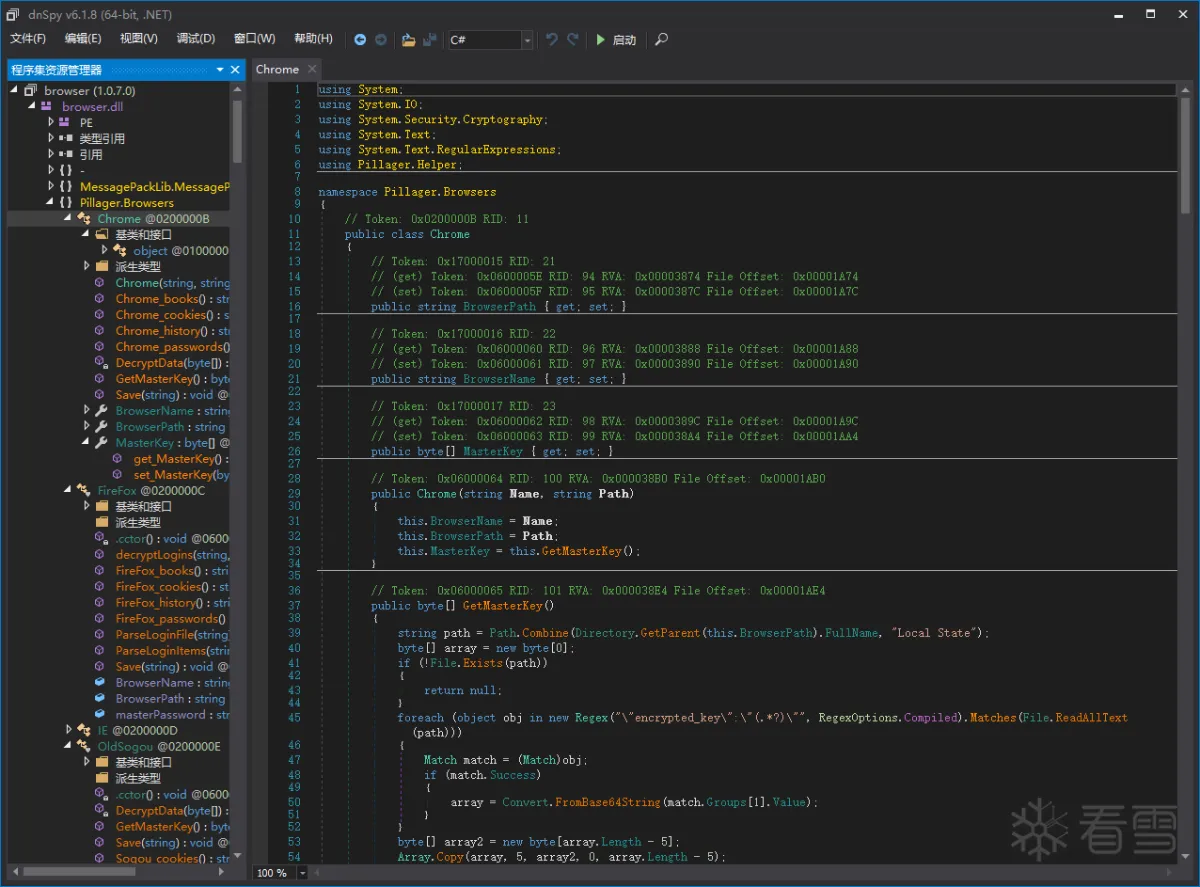Viewport: 1200px width, 887px height.
Task: Click the open file folder icon
Action: coord(408,40)
